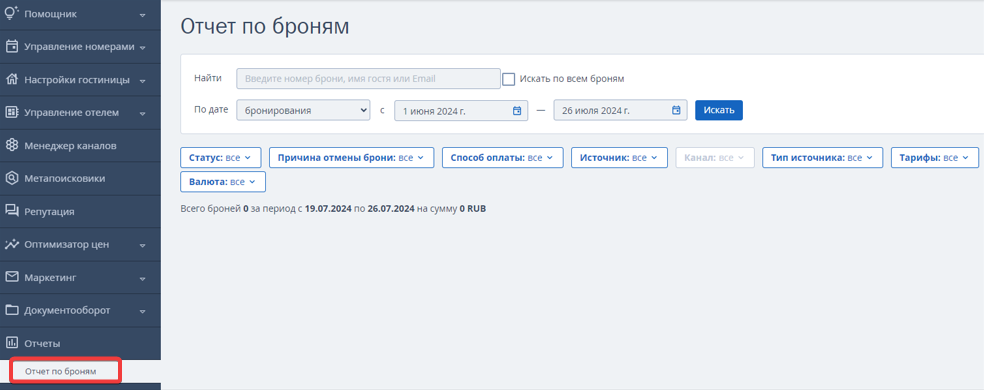
Task: Click the folder icon beside Документооборот
Action: (11, 310)
